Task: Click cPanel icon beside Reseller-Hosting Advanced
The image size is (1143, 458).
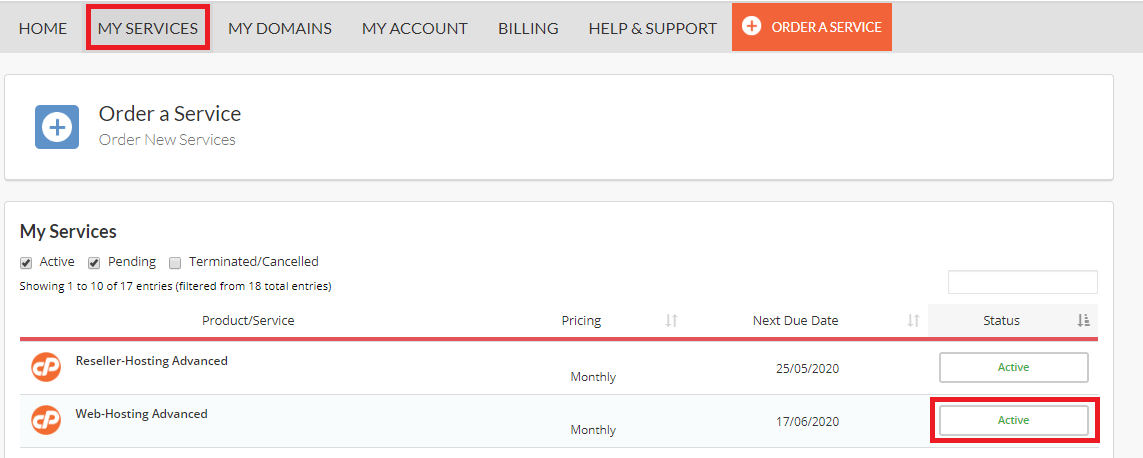Action: (x=46, y=366)
